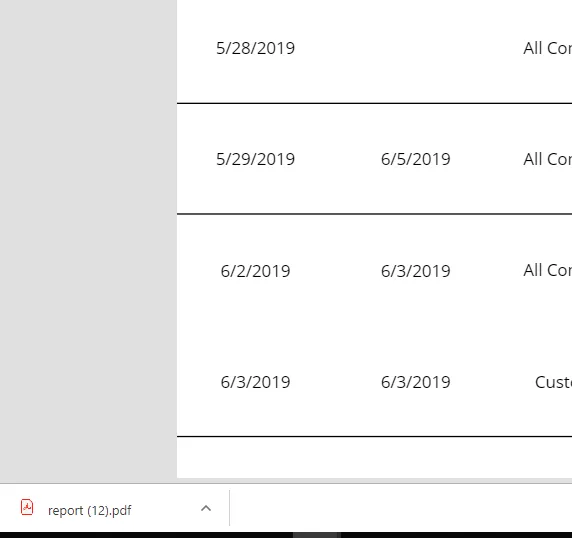Screen dimensions: 572x538
Task: Select the 6/2/2019 date cell
Action: [255, 271]
